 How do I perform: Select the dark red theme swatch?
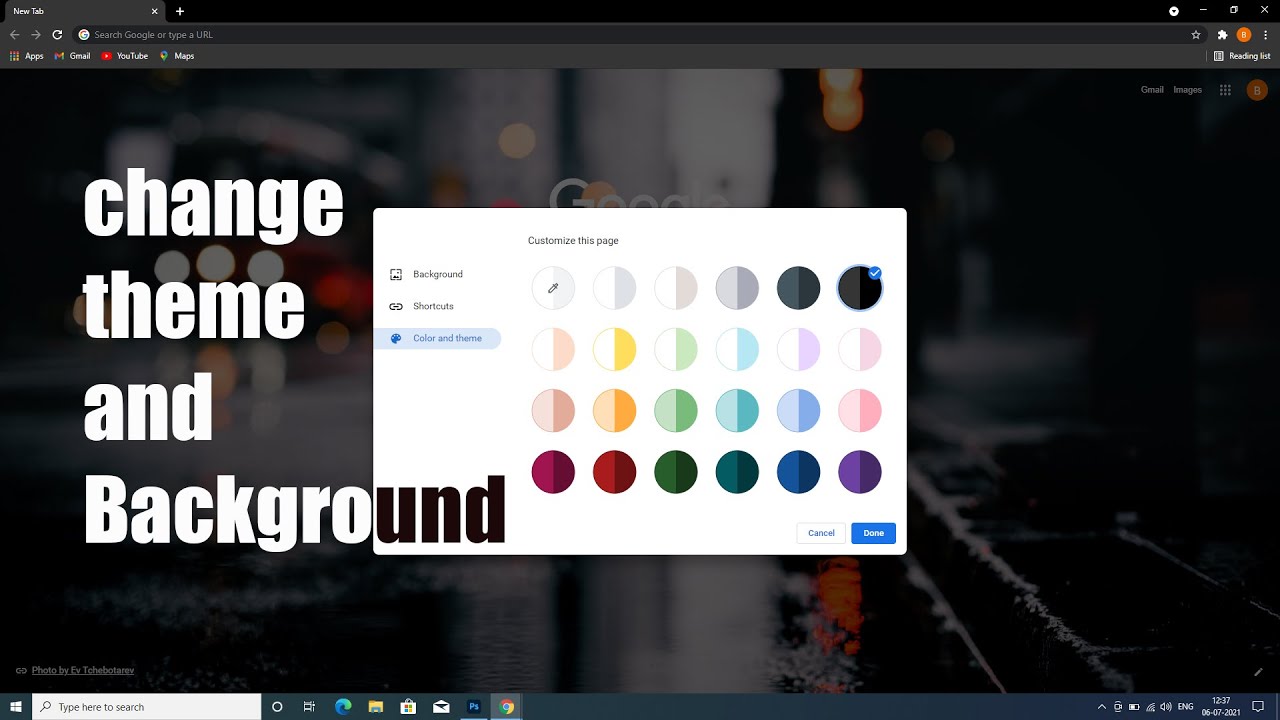click(615, 472)
